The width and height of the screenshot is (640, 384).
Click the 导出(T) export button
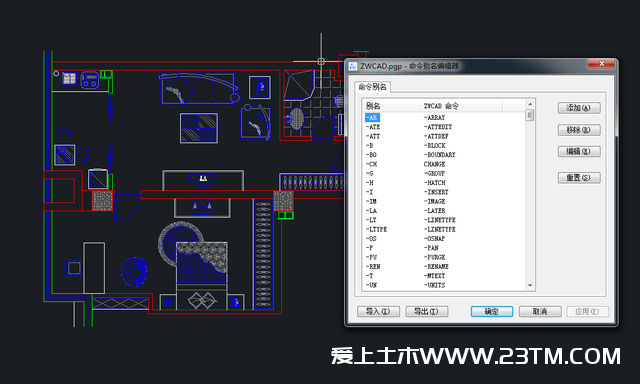(427, 312)
